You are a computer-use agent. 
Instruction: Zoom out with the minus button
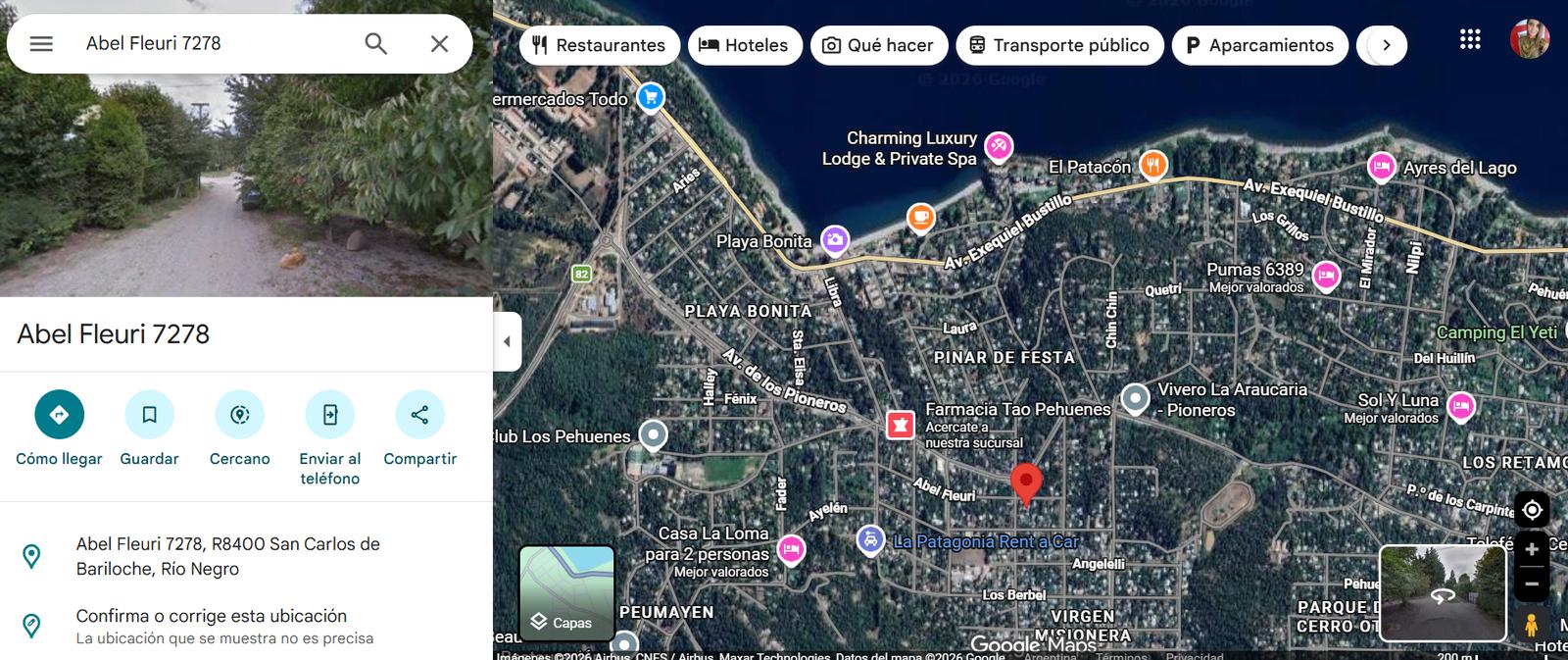click(1532, 584)
